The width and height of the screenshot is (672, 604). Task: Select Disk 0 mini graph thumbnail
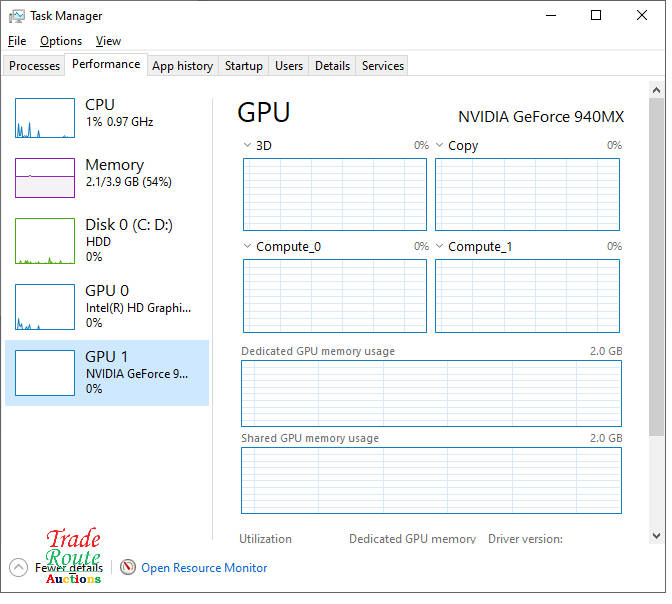(x=45, y=241)
